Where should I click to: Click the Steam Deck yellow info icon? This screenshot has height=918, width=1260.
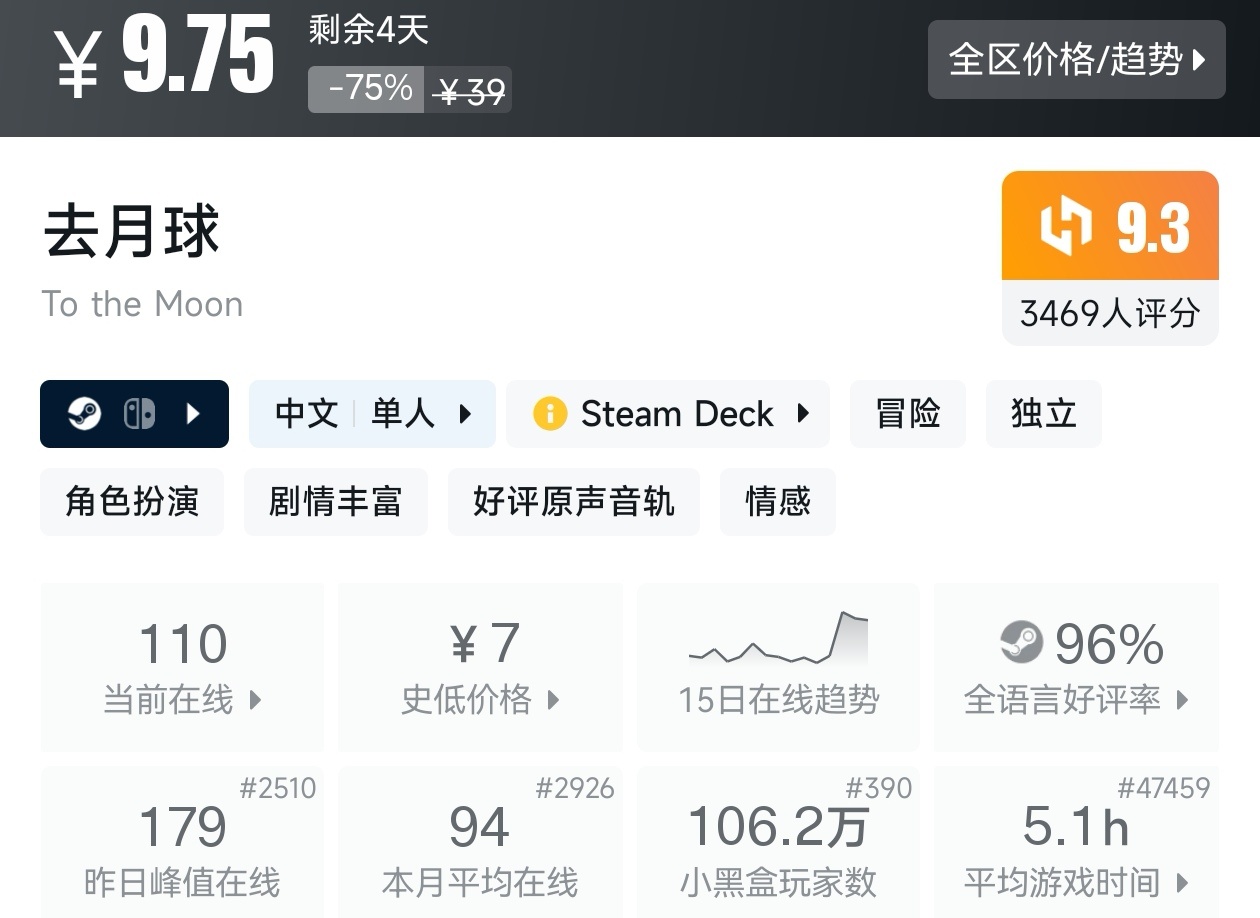550,413
